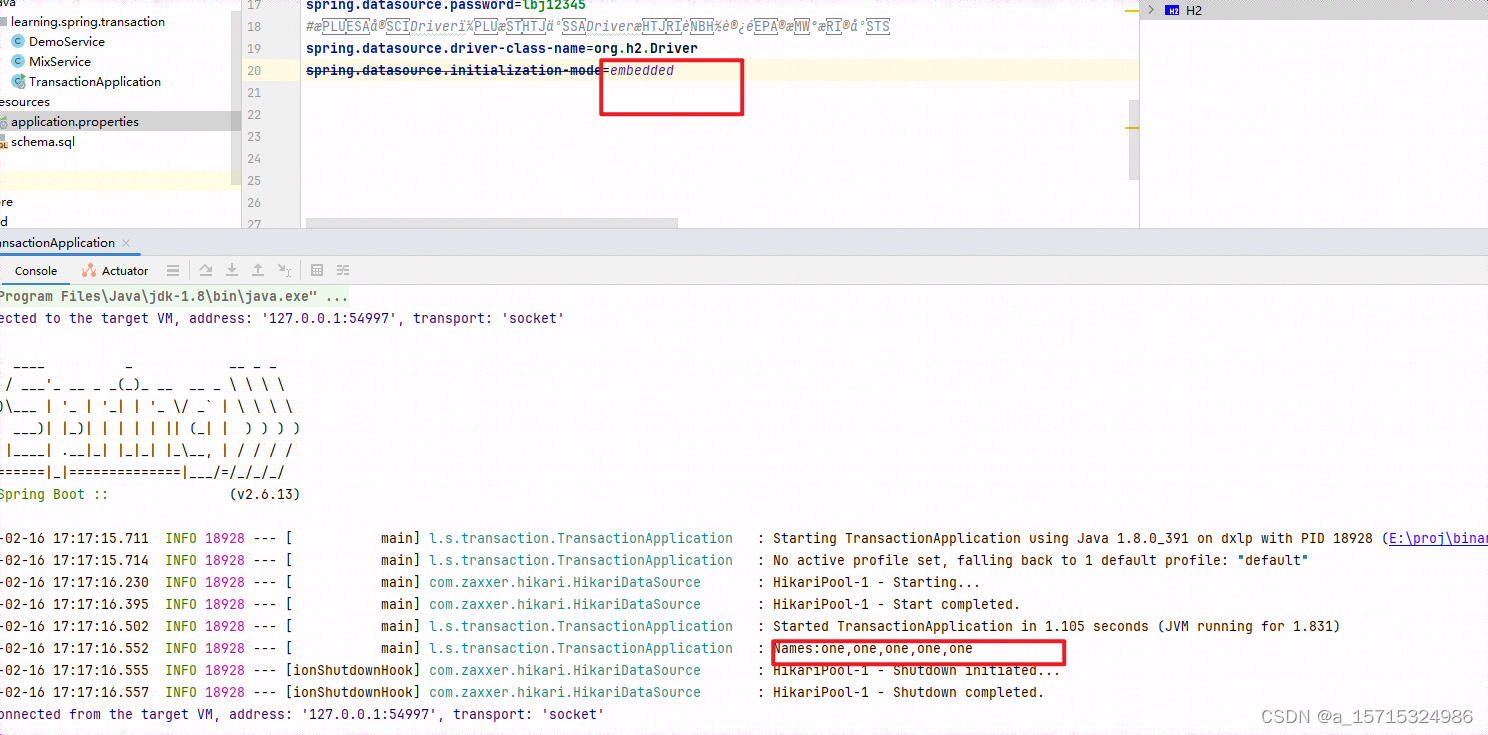This screenshot has width=1488, height=735.
Task: Click the H2 database icon in right panel
Action: click(1173, 10)
